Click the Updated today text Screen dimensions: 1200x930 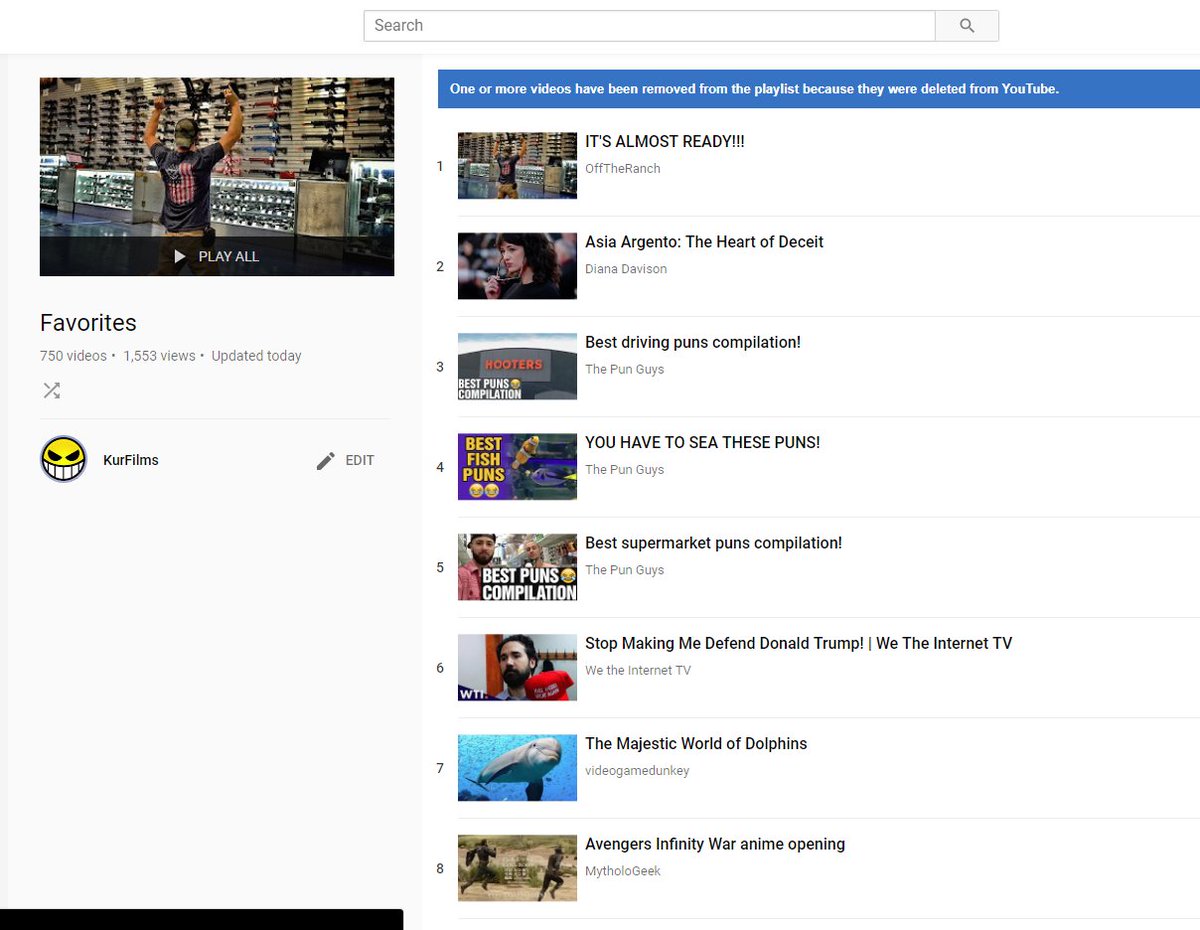tap(256, 356)
